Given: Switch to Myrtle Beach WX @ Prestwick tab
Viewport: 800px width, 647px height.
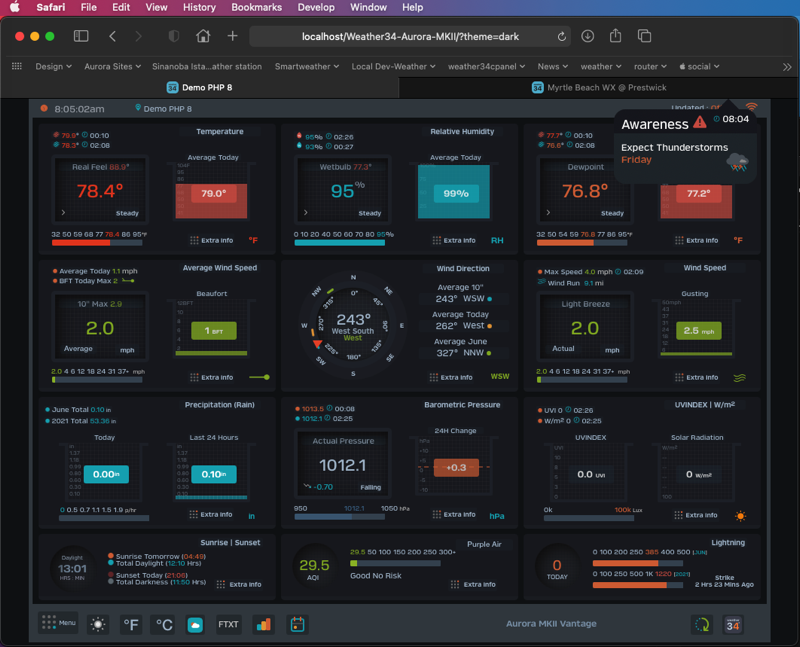Looking at the screenshot, I should click(598, 87).
